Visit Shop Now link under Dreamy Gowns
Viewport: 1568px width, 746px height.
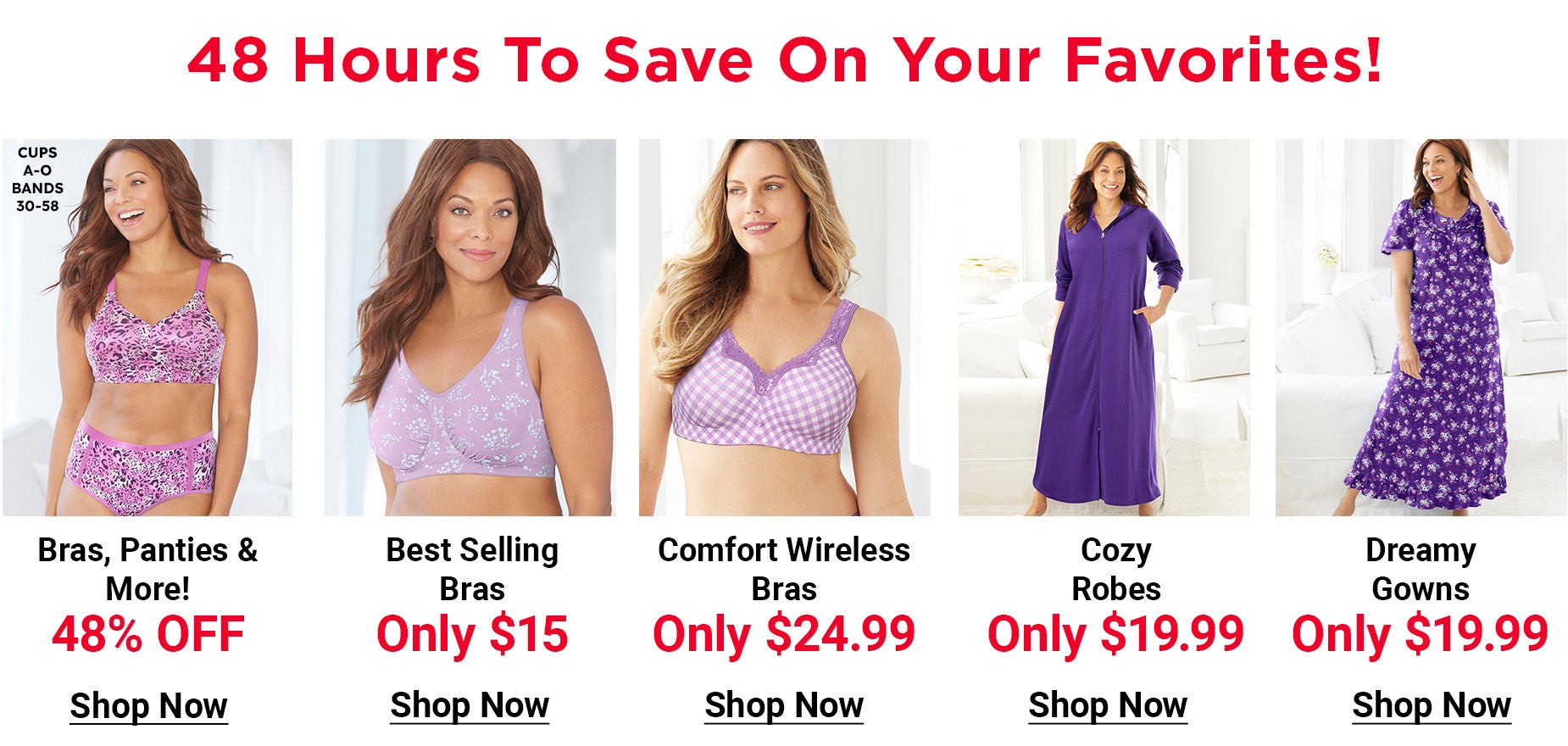1432,705
